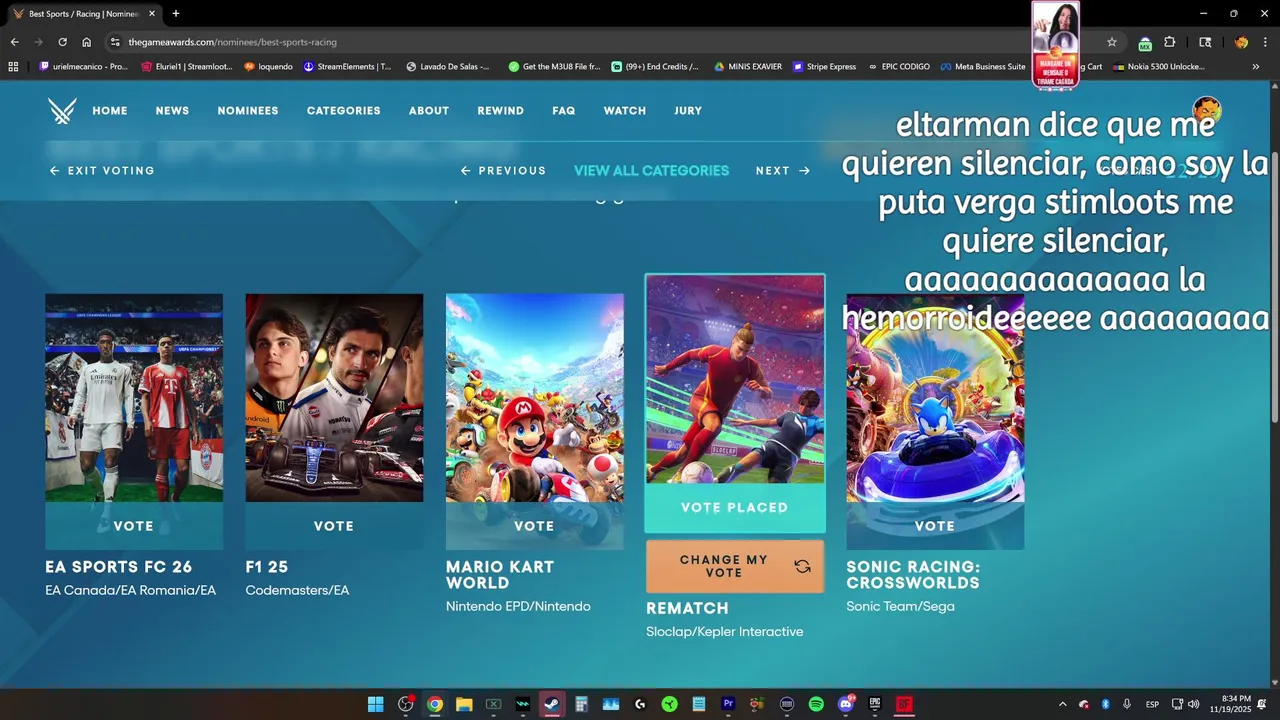Vote for F1 25

(334, 526)
